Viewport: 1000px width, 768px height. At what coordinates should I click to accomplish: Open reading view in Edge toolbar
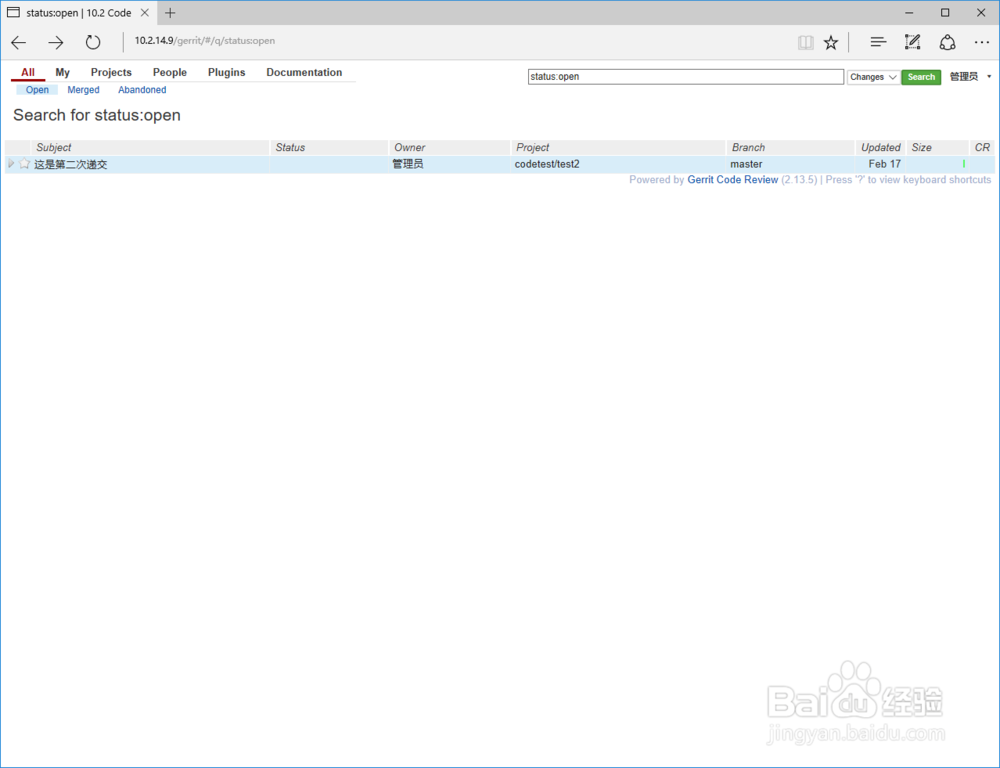[x=806, y=42]
